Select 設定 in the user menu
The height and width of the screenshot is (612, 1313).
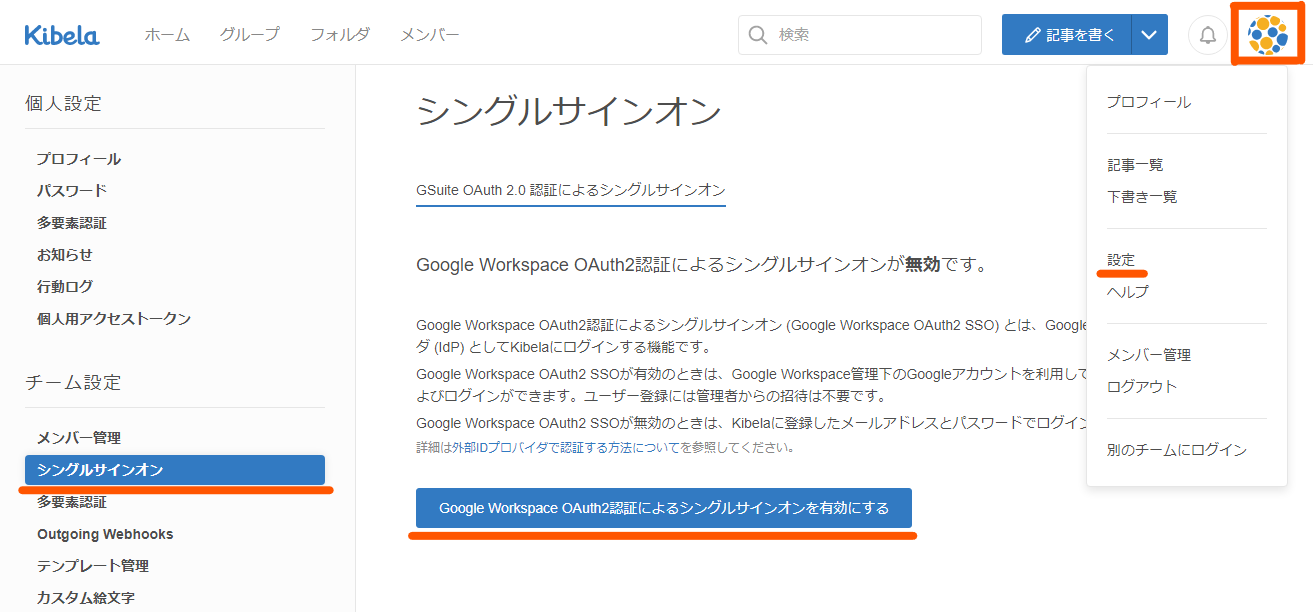tap(1121, 260)
